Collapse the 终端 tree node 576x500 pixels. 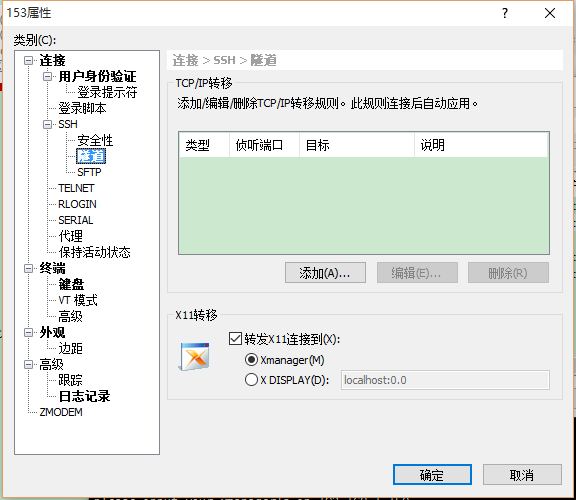pyautogui.click(x=28, y=269)
